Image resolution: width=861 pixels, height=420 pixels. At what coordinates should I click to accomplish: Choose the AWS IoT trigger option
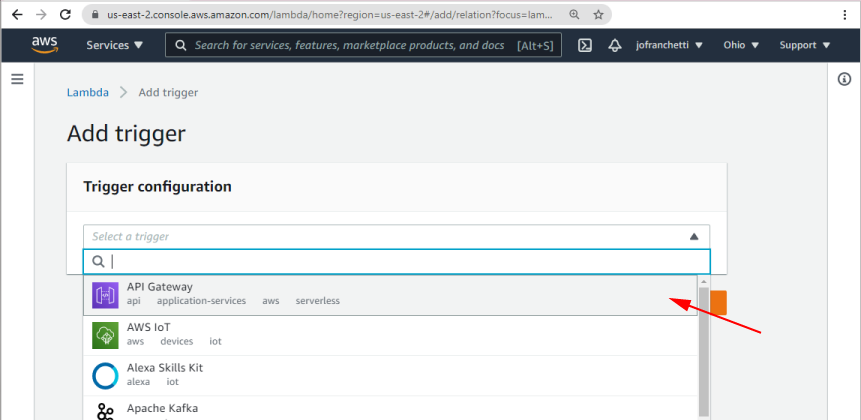click(x=390, y=335)
